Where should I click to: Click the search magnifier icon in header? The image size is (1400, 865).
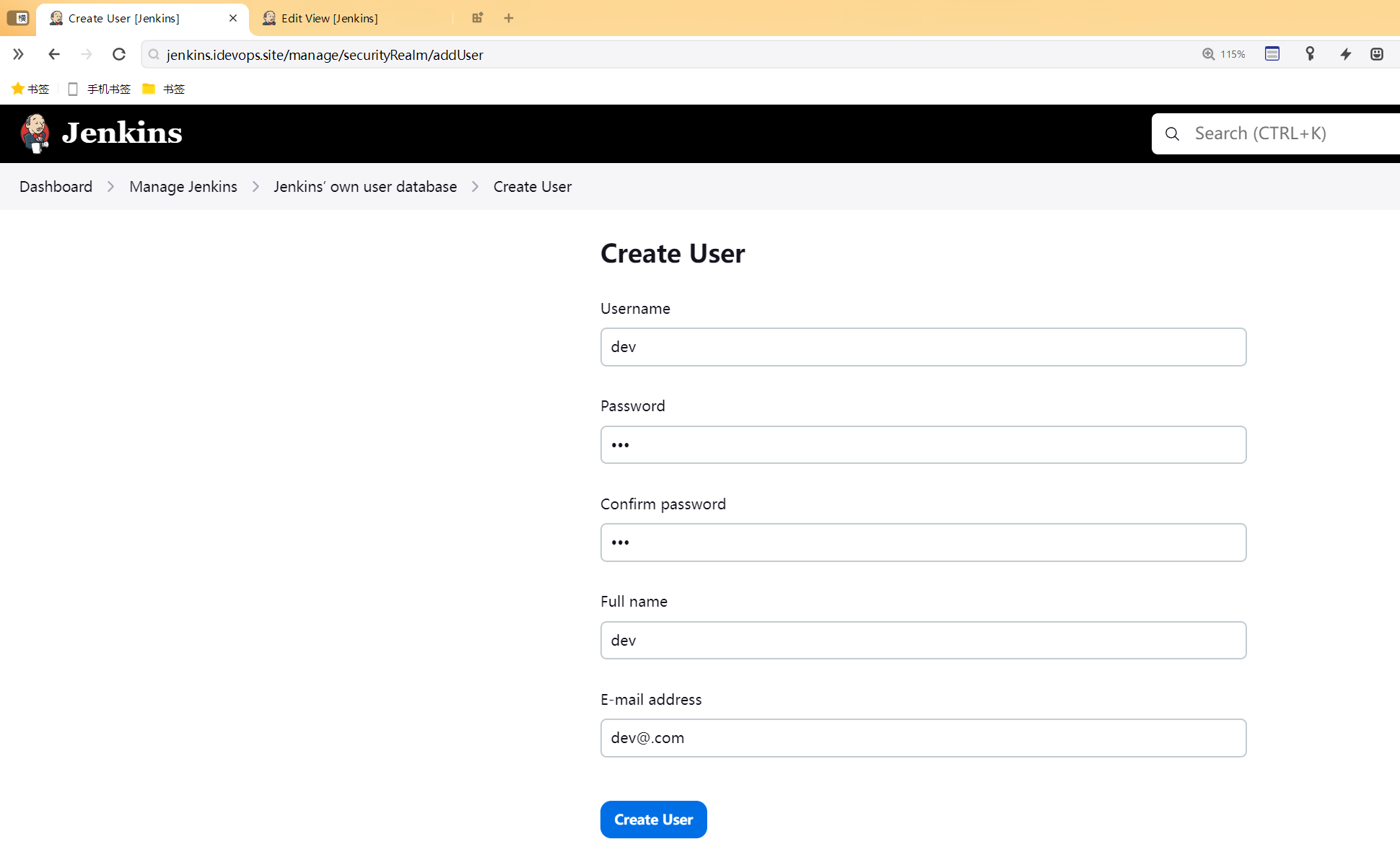click(x=1173, y=134)
